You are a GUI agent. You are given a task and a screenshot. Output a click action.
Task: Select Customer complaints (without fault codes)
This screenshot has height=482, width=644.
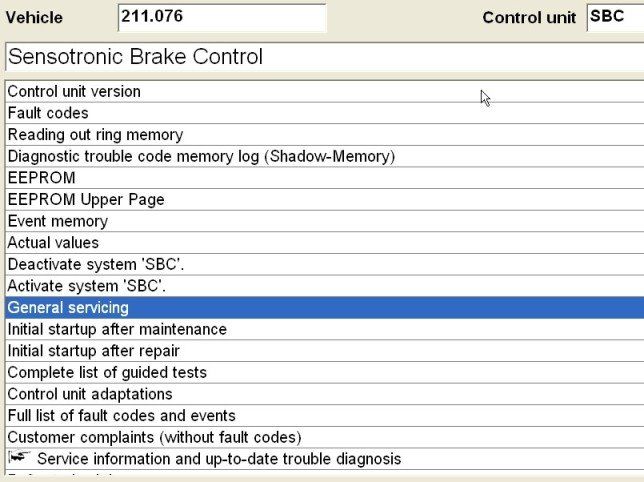[154, 437]
